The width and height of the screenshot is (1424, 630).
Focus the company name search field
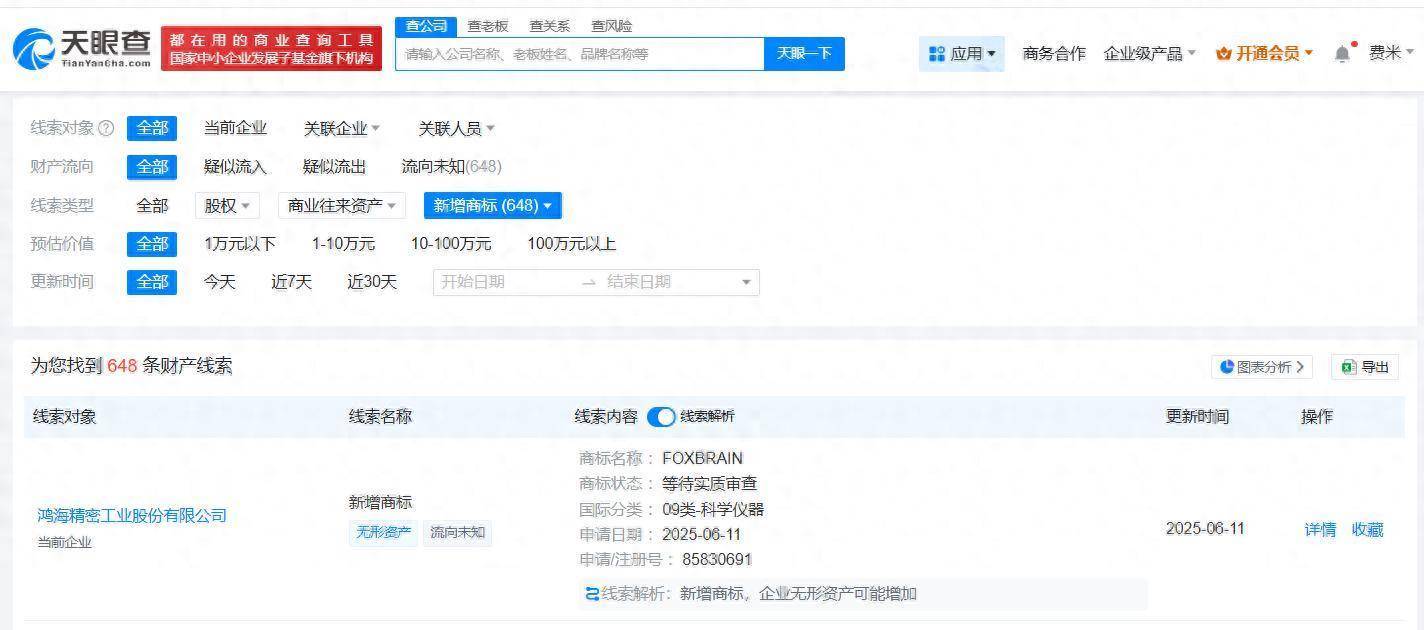pyautogui.click(x=580, y=54)
